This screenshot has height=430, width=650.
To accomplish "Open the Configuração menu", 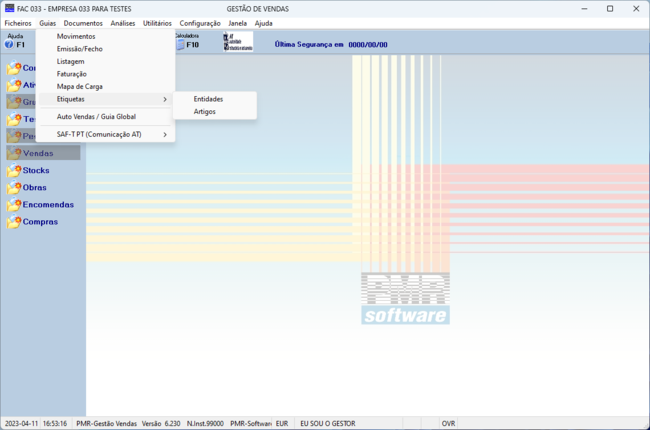I will click(200, 23).
